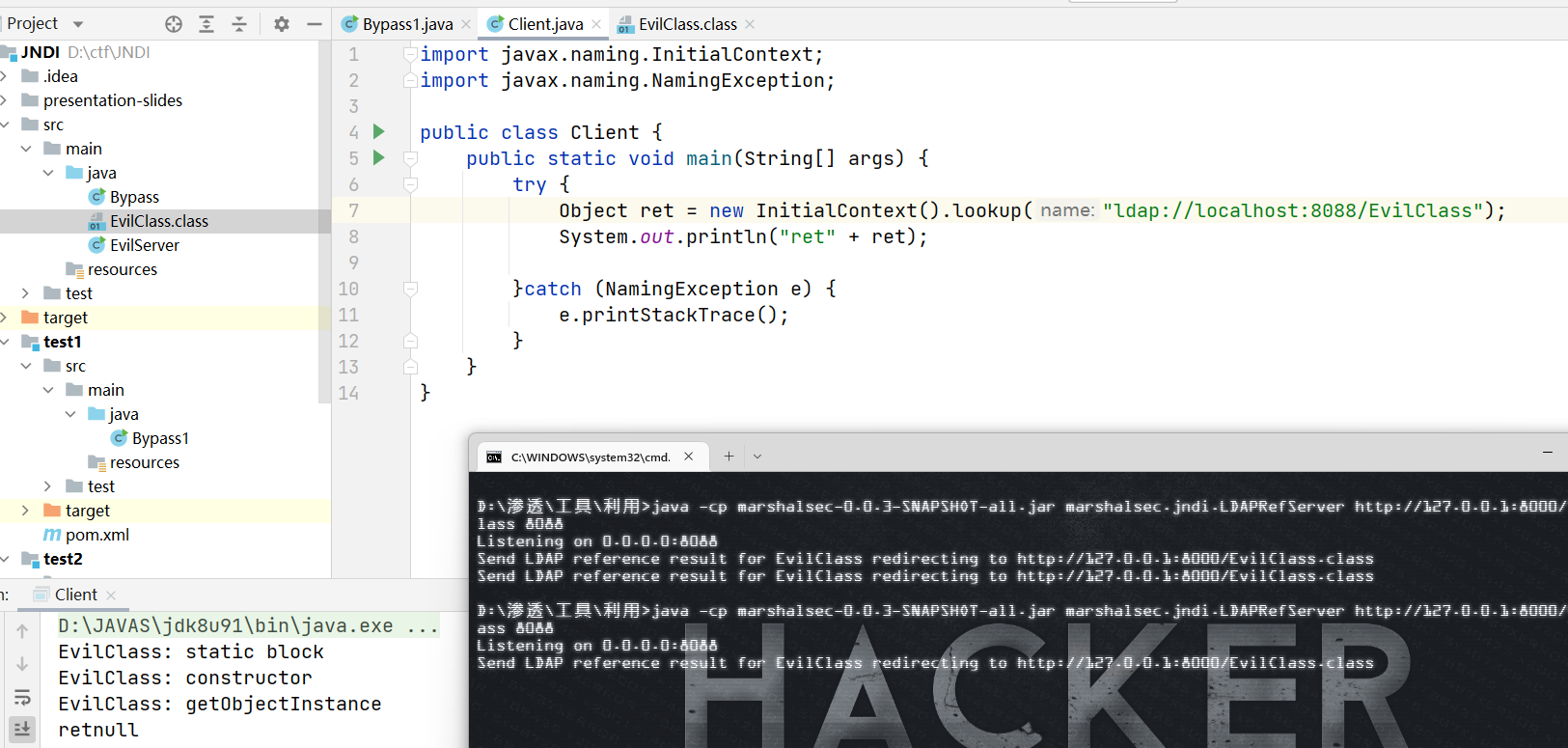Select the cmd.exe terminal tab

(590, 457)
